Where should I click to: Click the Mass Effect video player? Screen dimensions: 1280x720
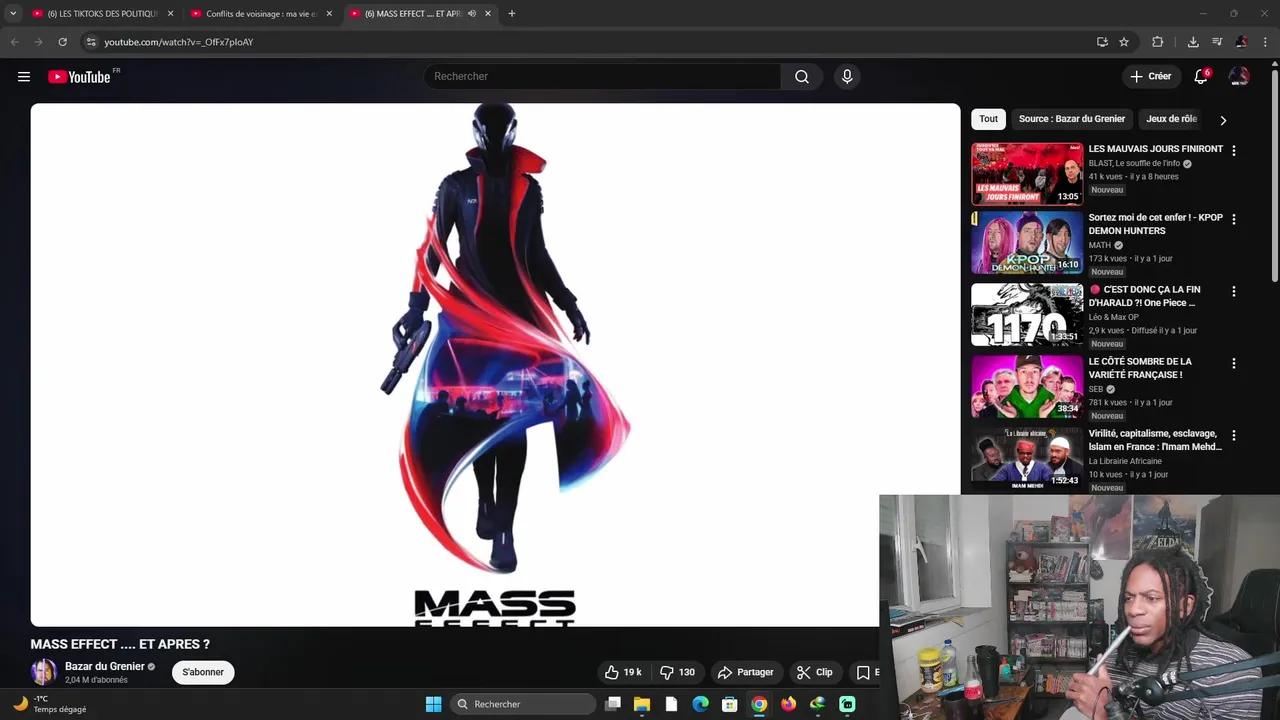click(495, 365)
